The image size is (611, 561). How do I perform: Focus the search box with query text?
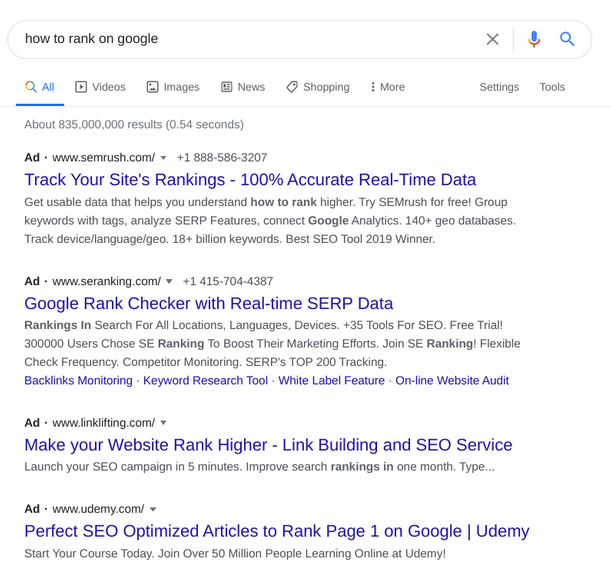point(249,39)
